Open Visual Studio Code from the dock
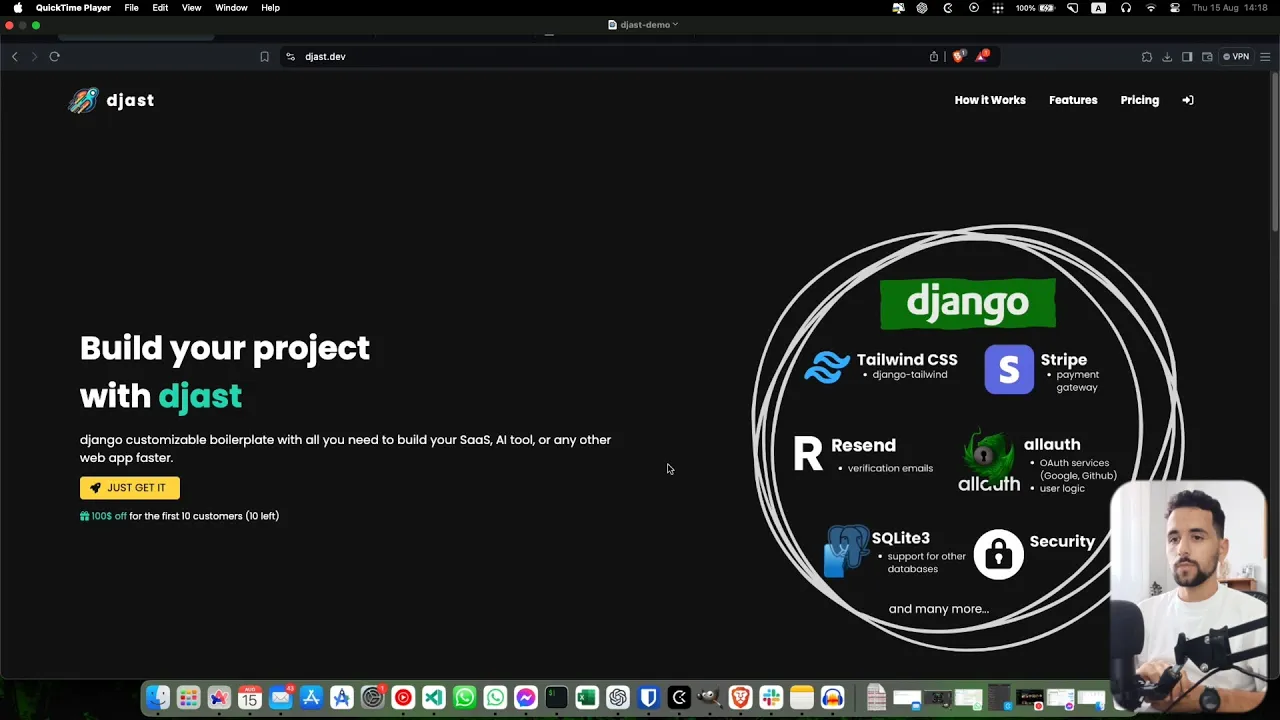This screenshot has width=1280, height=720. coord(434,698)
